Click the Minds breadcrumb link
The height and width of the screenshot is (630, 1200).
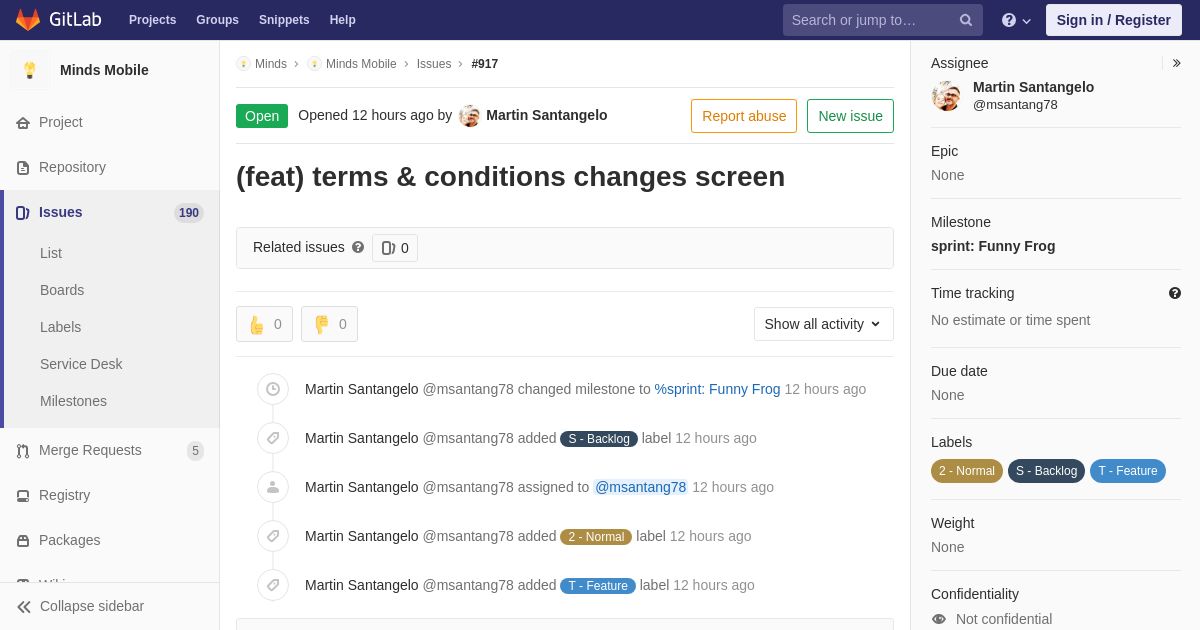[271, 64]
